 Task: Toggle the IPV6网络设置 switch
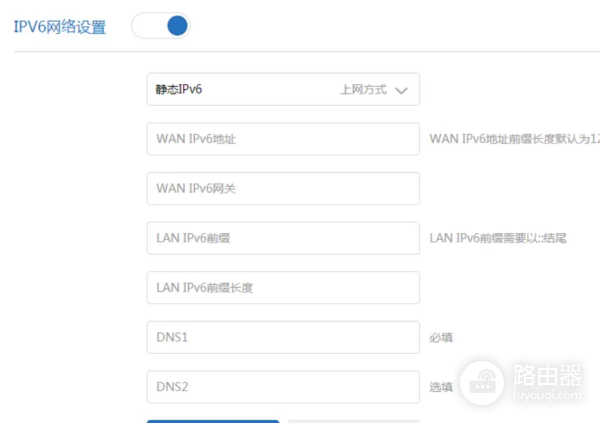161,26
